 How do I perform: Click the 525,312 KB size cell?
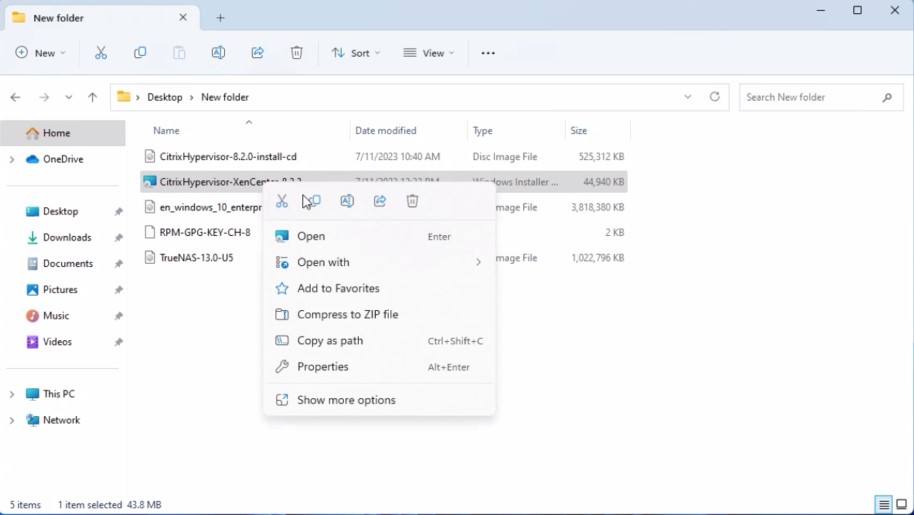(601, 157)
